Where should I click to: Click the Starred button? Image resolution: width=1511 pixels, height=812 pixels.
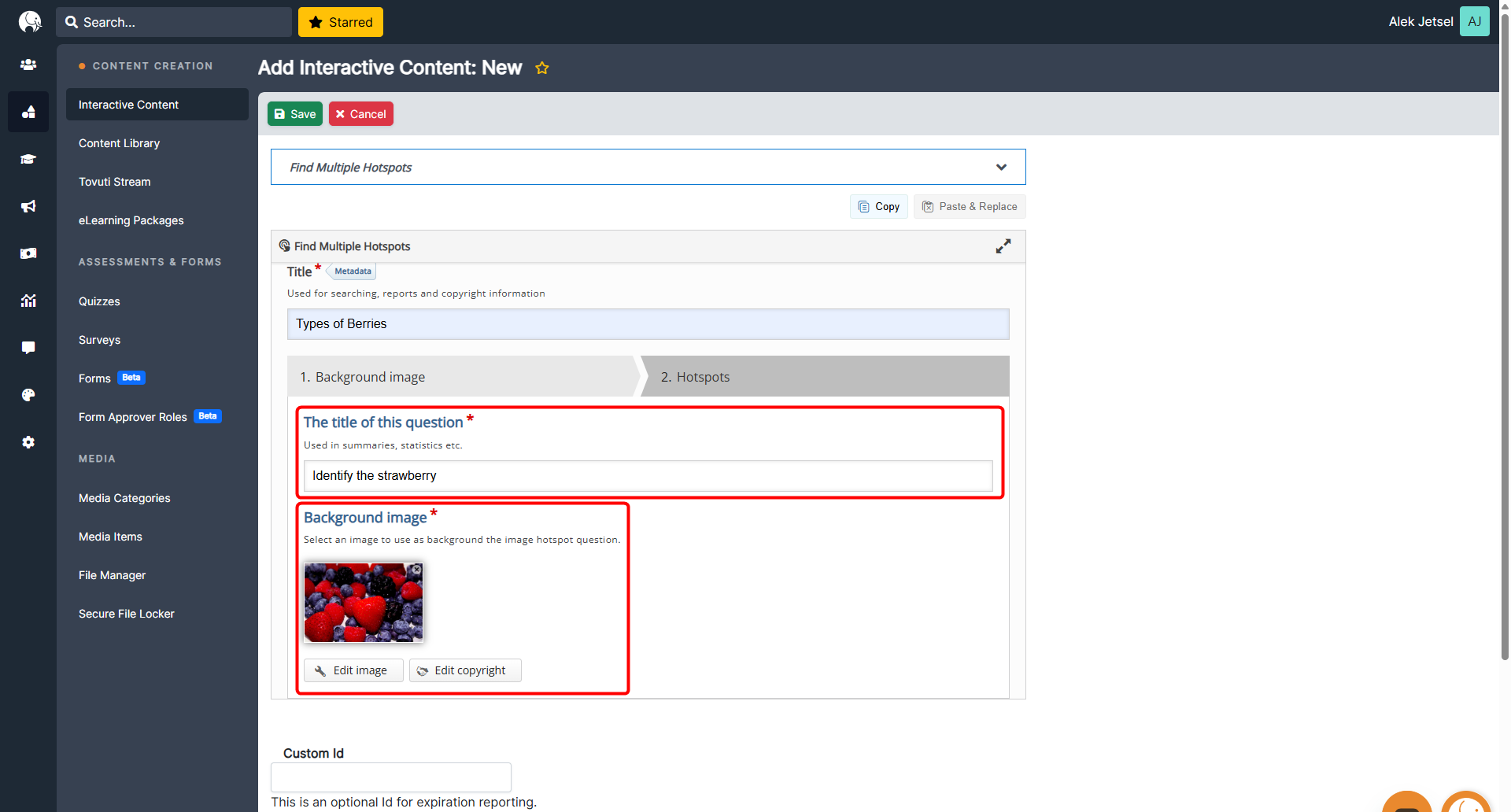[x=341, y=22]
